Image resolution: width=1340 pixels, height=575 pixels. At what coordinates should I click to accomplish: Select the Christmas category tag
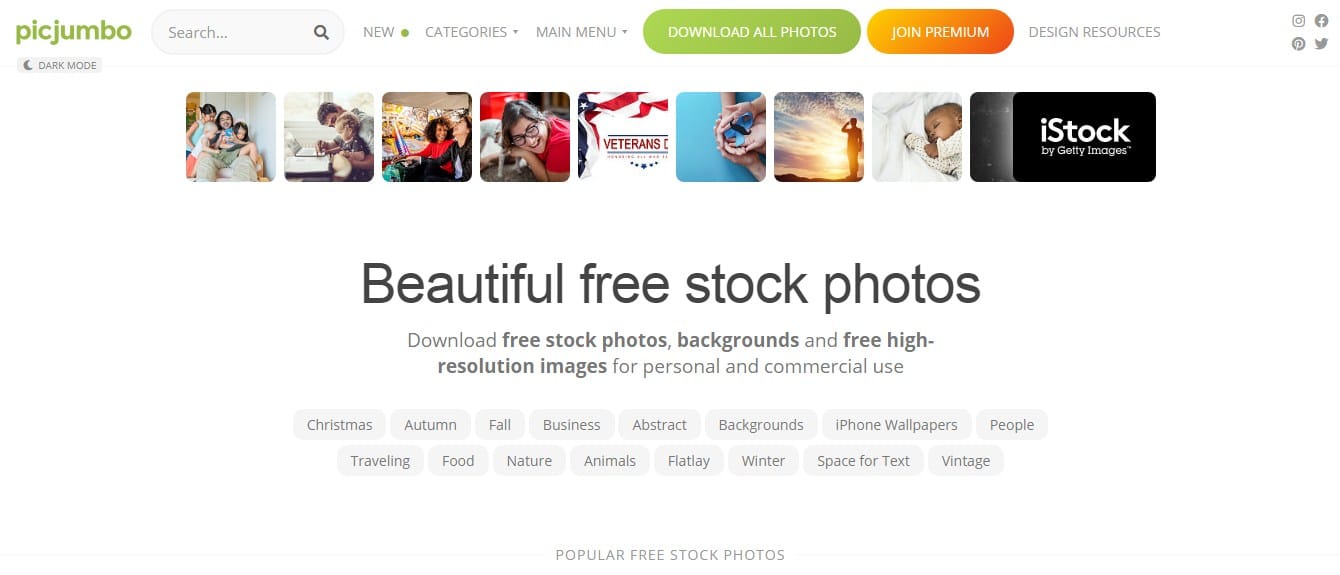(x=339, y=425)
